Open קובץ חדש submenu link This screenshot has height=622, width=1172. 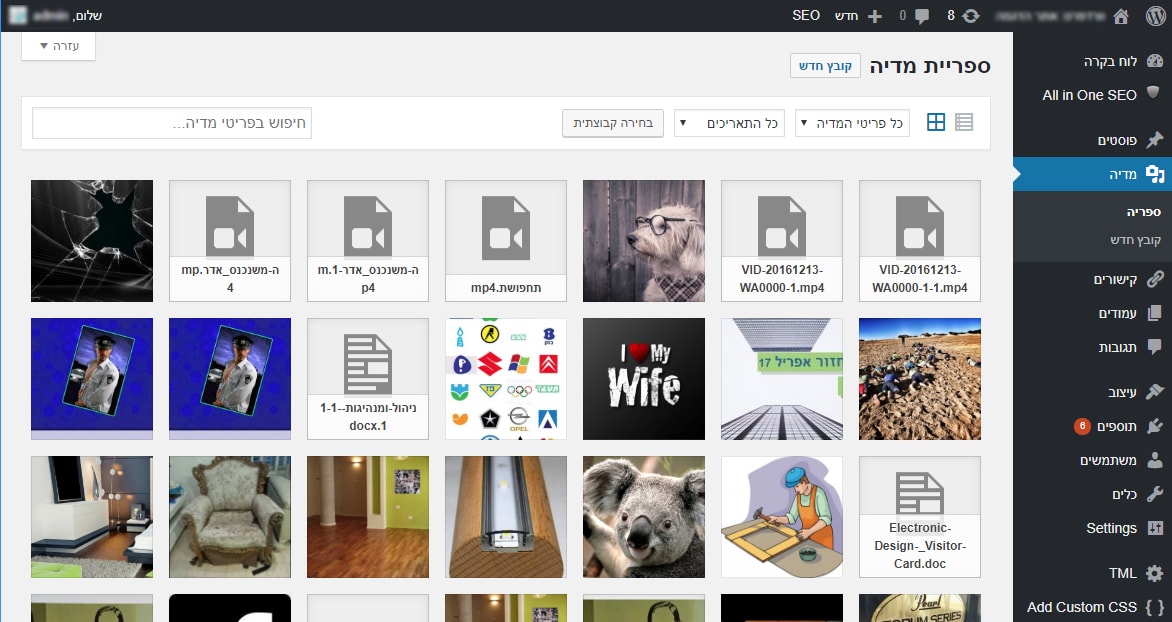pyautogui.click(x=1135, y=240)
